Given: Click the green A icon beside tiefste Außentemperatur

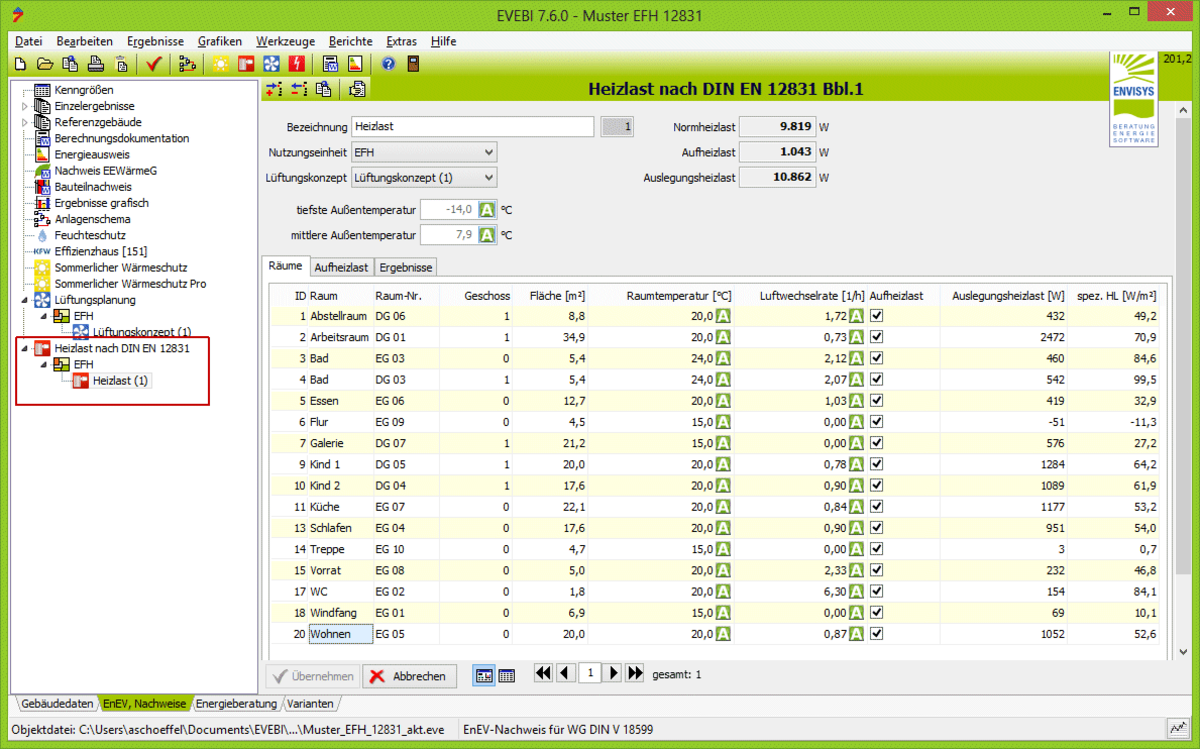Looking at the screenshot, I should click(486, 209).
